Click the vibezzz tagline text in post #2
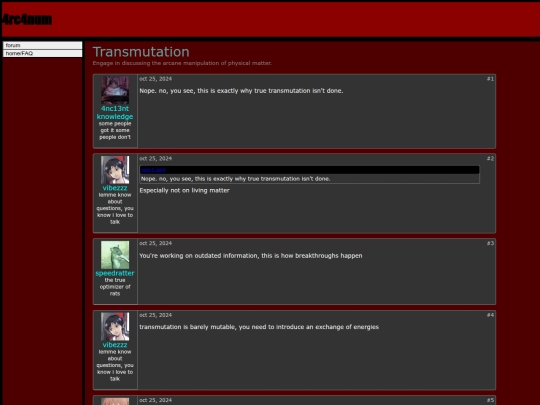The height and width of the screenshot is (405, 540). click(115, 208)
